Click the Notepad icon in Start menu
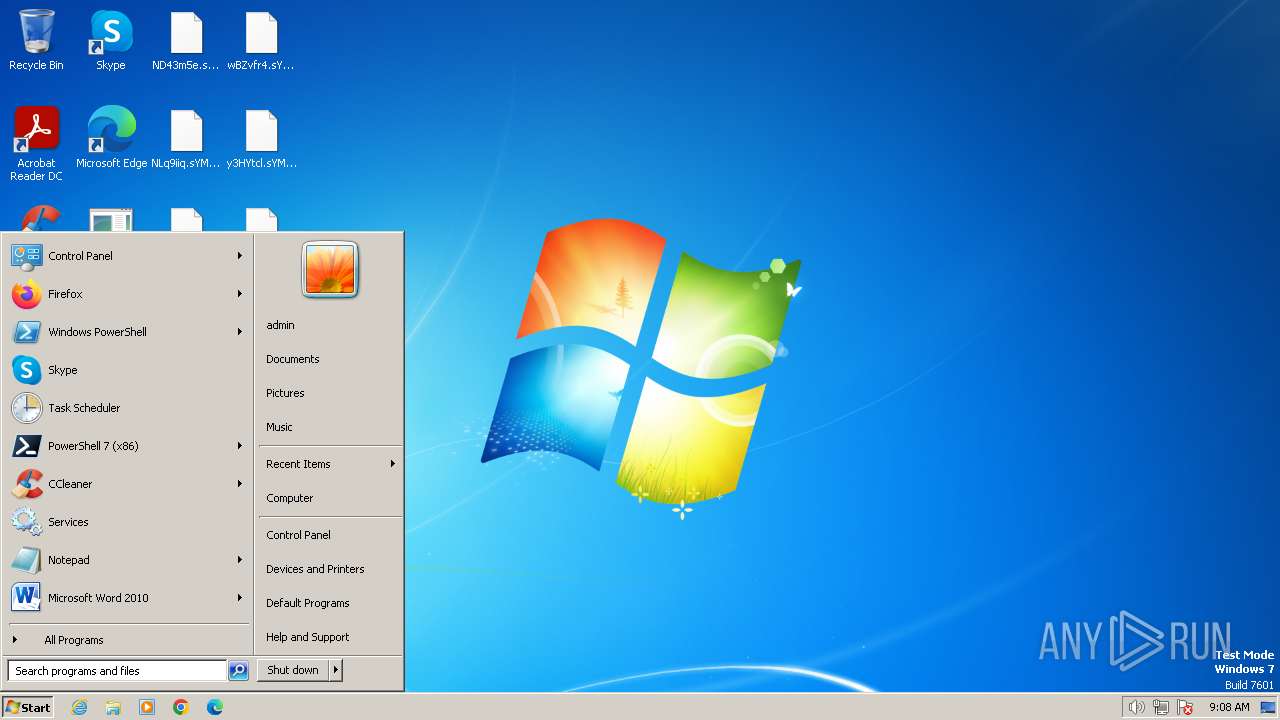Image resolution: width=1280 pixels, height=720 pixels. click(27, 560)
